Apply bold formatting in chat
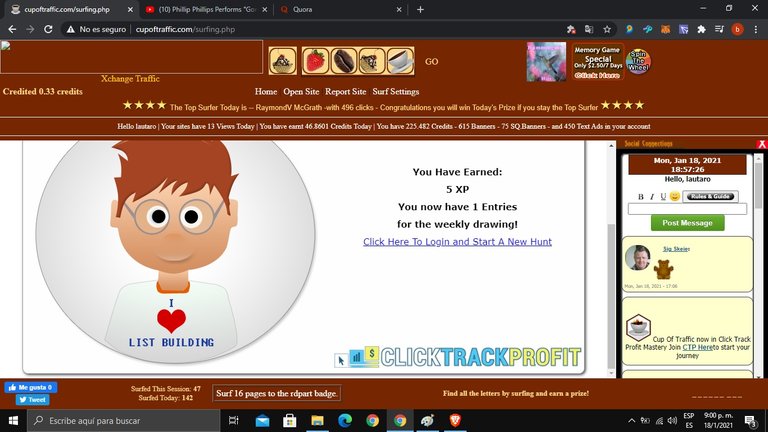768x432 pixels. (x=640, y=196)
